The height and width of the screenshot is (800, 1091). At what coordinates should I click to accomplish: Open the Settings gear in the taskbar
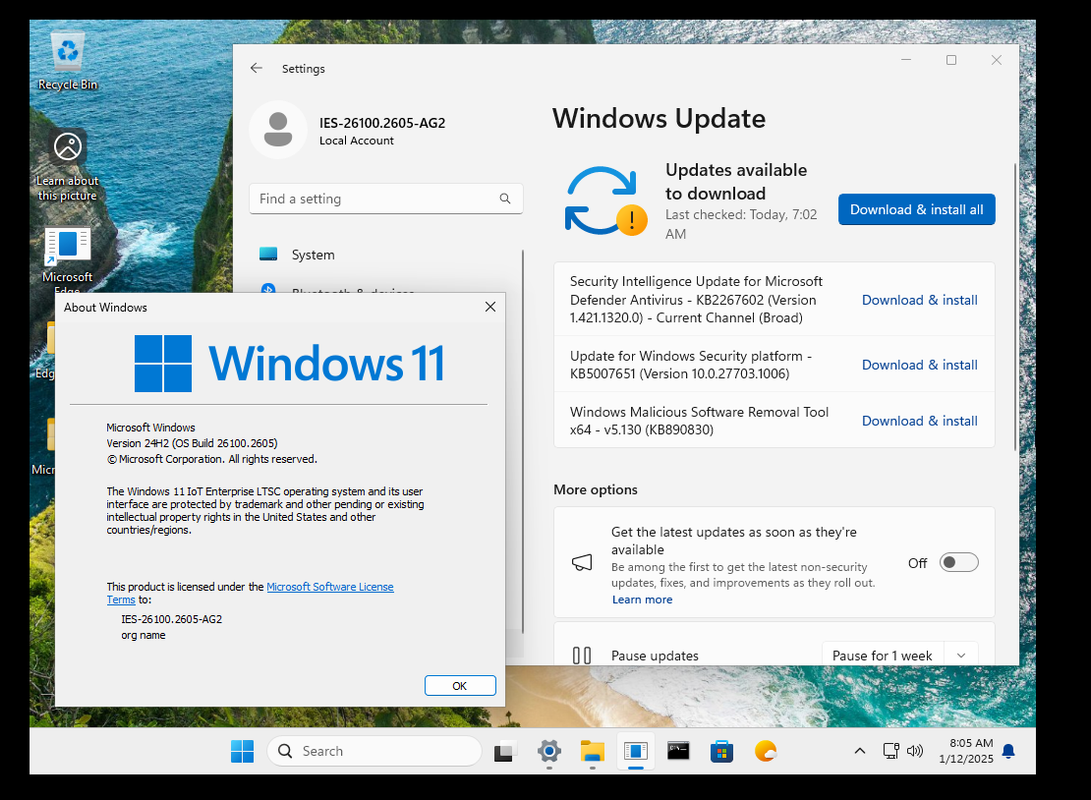pyautogui.click(x=549, y=751)
